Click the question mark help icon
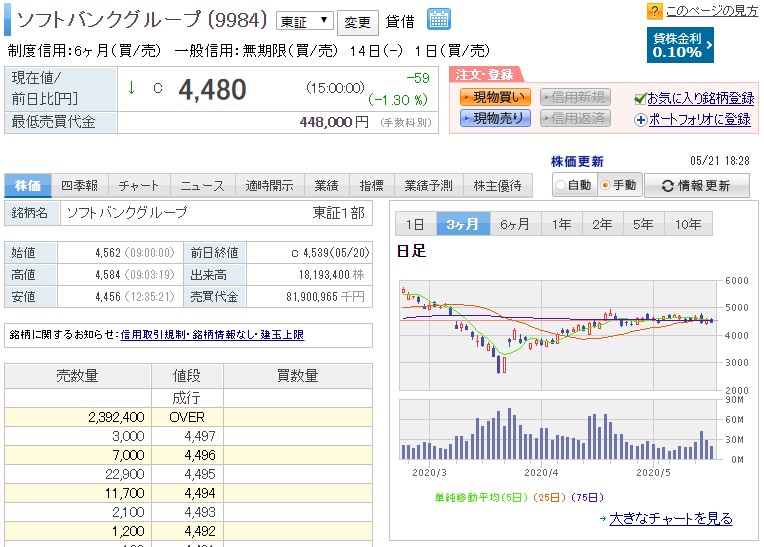Screen dimensions: 764x547 (x=654, y=11)
